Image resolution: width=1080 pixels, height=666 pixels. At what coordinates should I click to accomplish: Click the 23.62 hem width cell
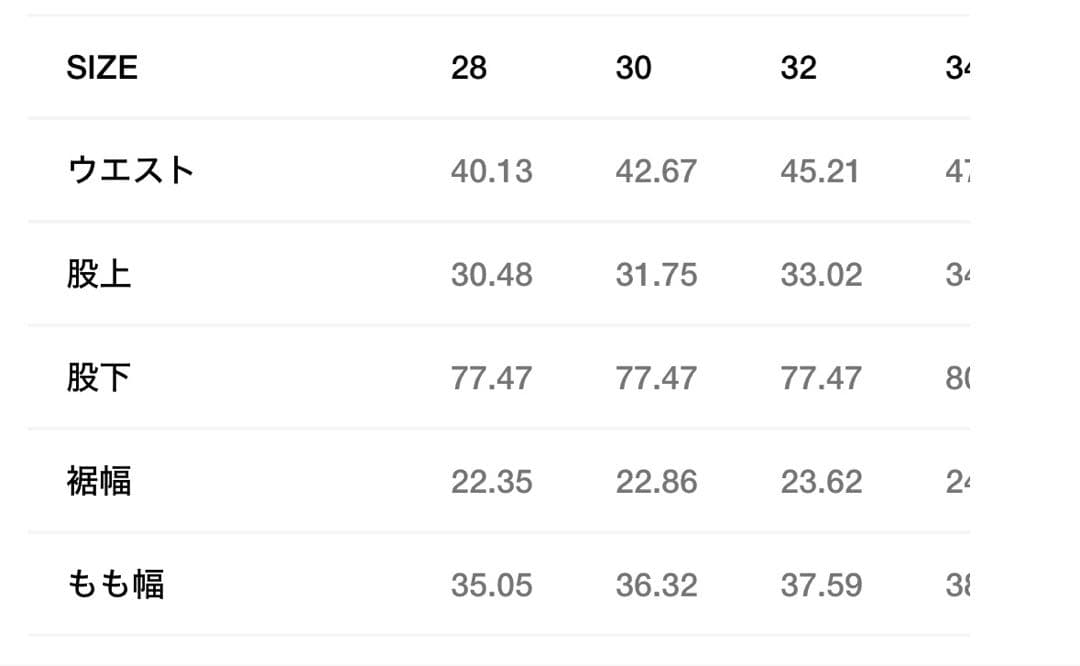[821, 482]
